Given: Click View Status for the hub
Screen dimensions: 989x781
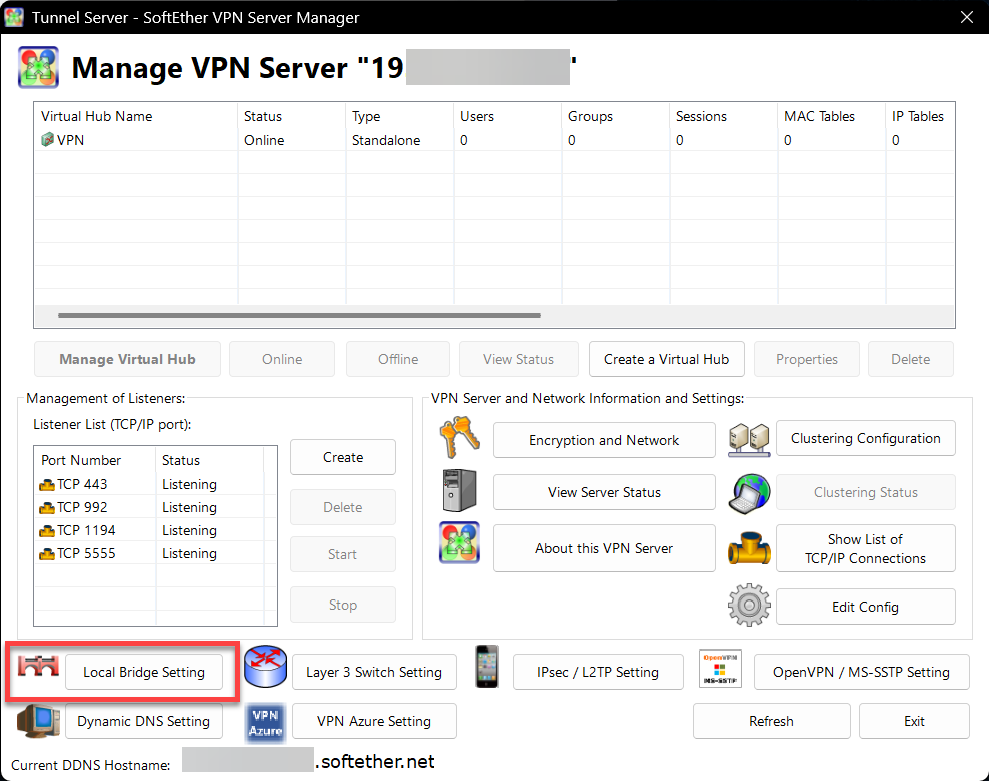Looking at the screenshot, I should coord(518,359).
